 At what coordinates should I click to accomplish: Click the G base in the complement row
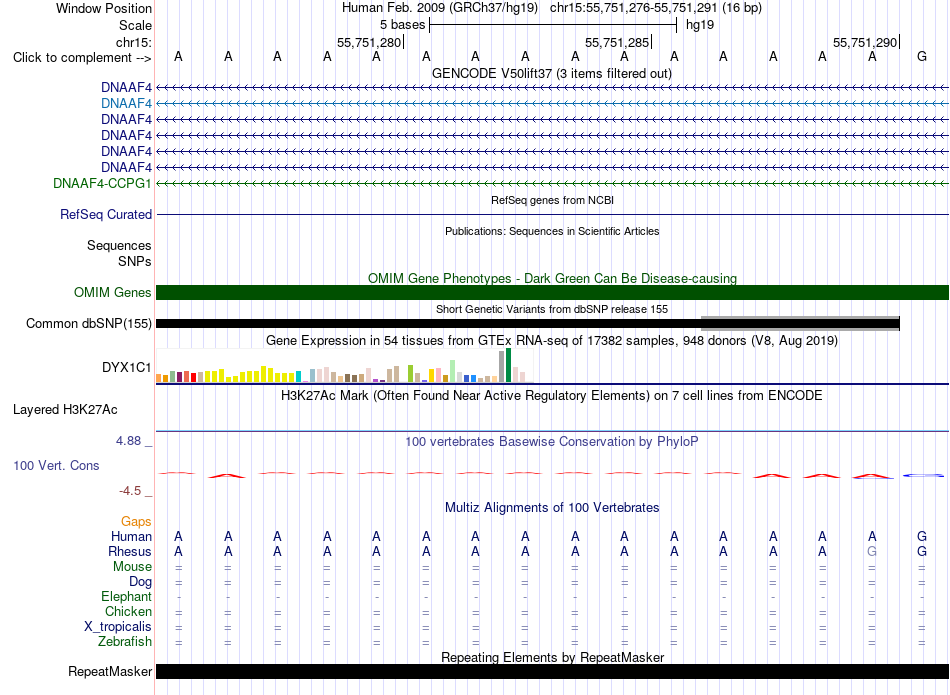[x=922, y=56]
